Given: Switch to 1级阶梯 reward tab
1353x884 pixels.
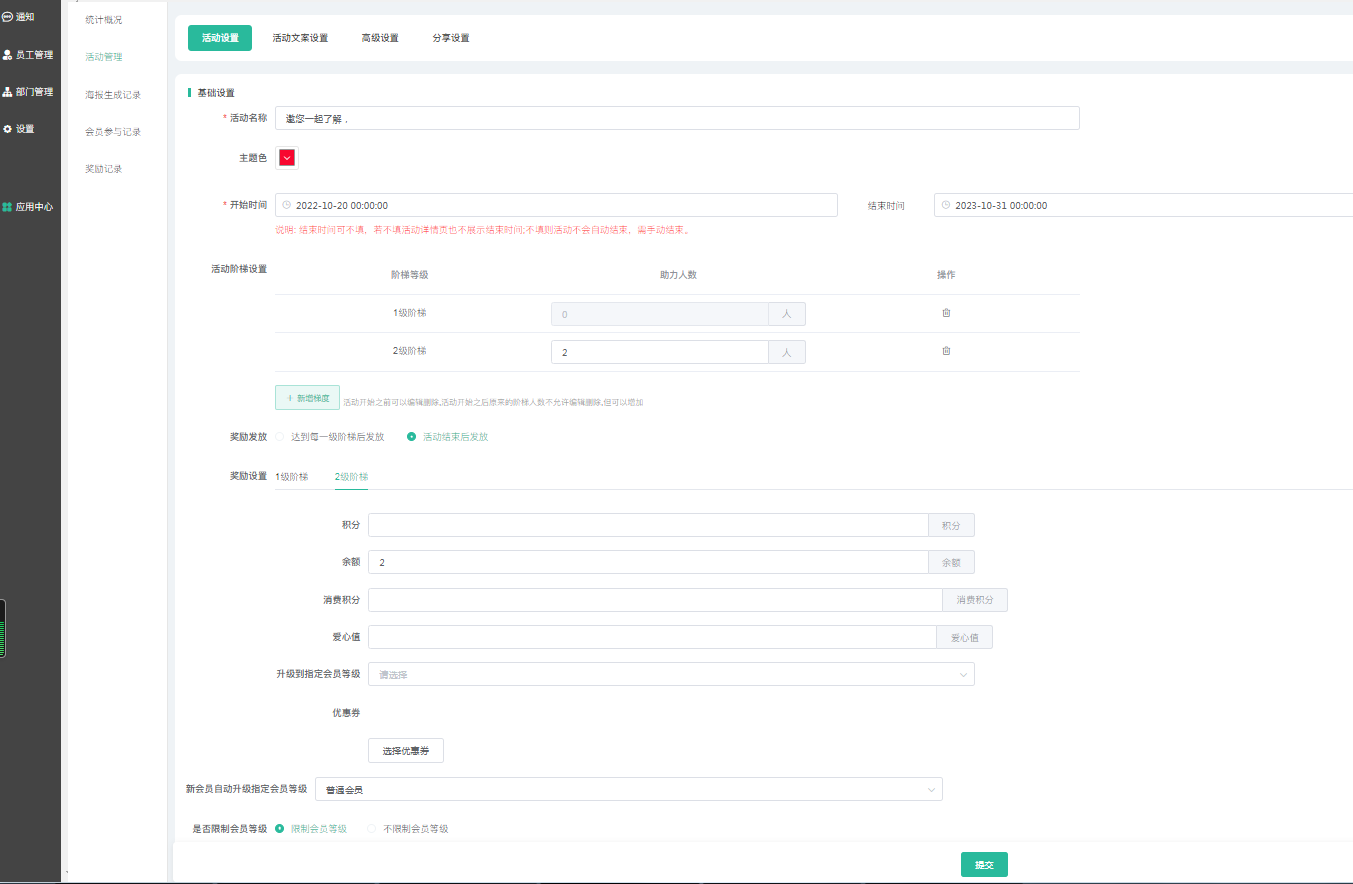Looking at the screenshot, I should (292, 477).
